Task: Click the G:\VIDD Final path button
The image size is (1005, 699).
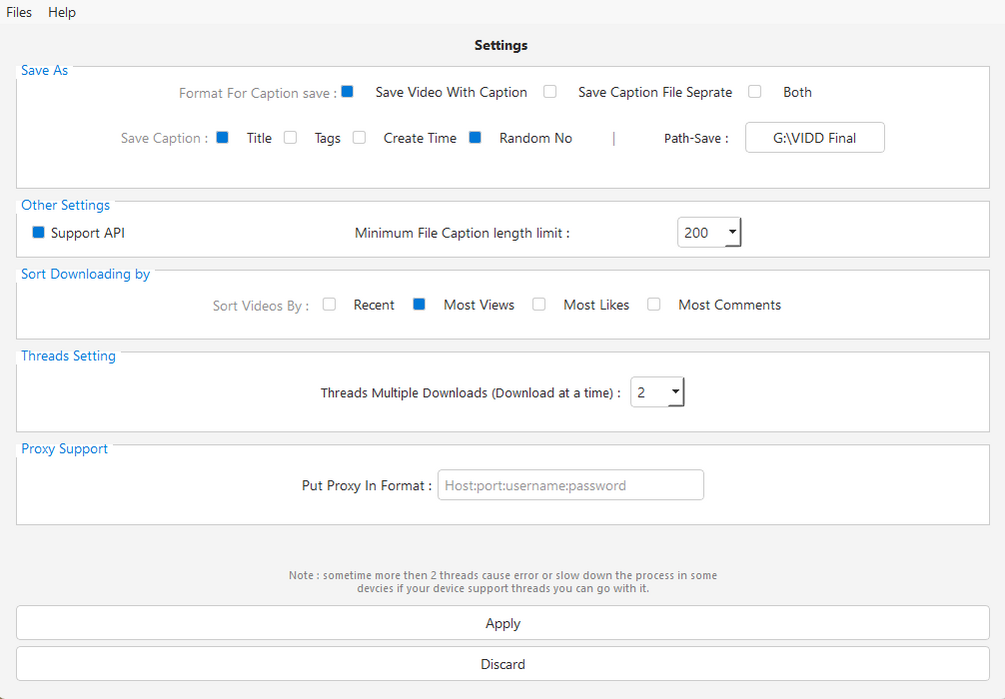Action: (814, 138)
